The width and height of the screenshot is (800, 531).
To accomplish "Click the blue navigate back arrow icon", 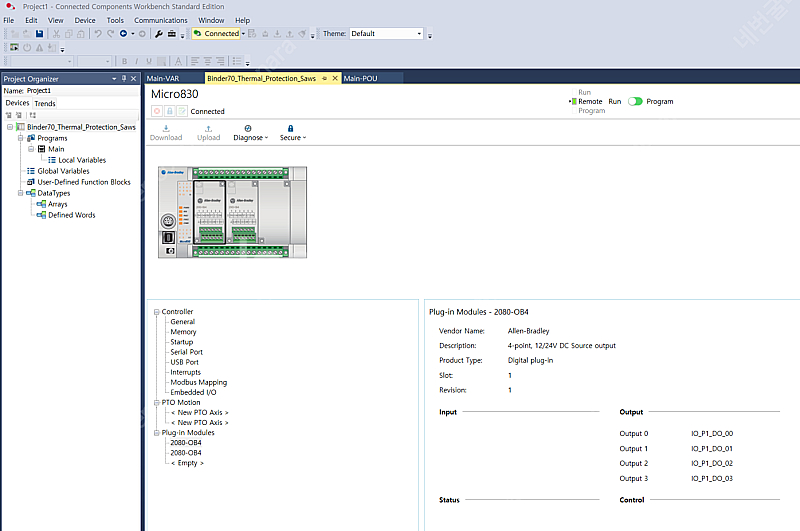I will (x=123, y=34).
